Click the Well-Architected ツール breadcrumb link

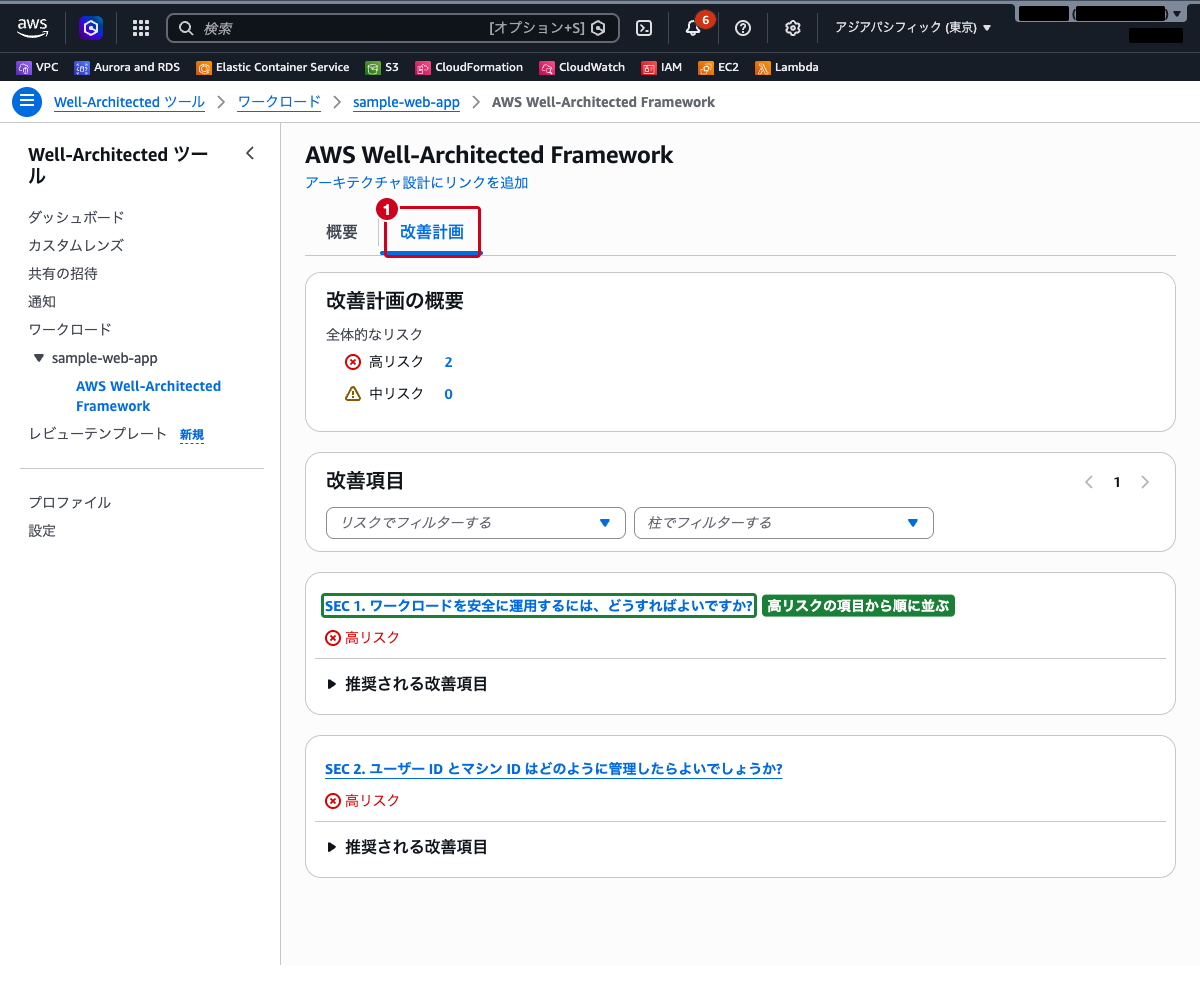coord(129,102)
